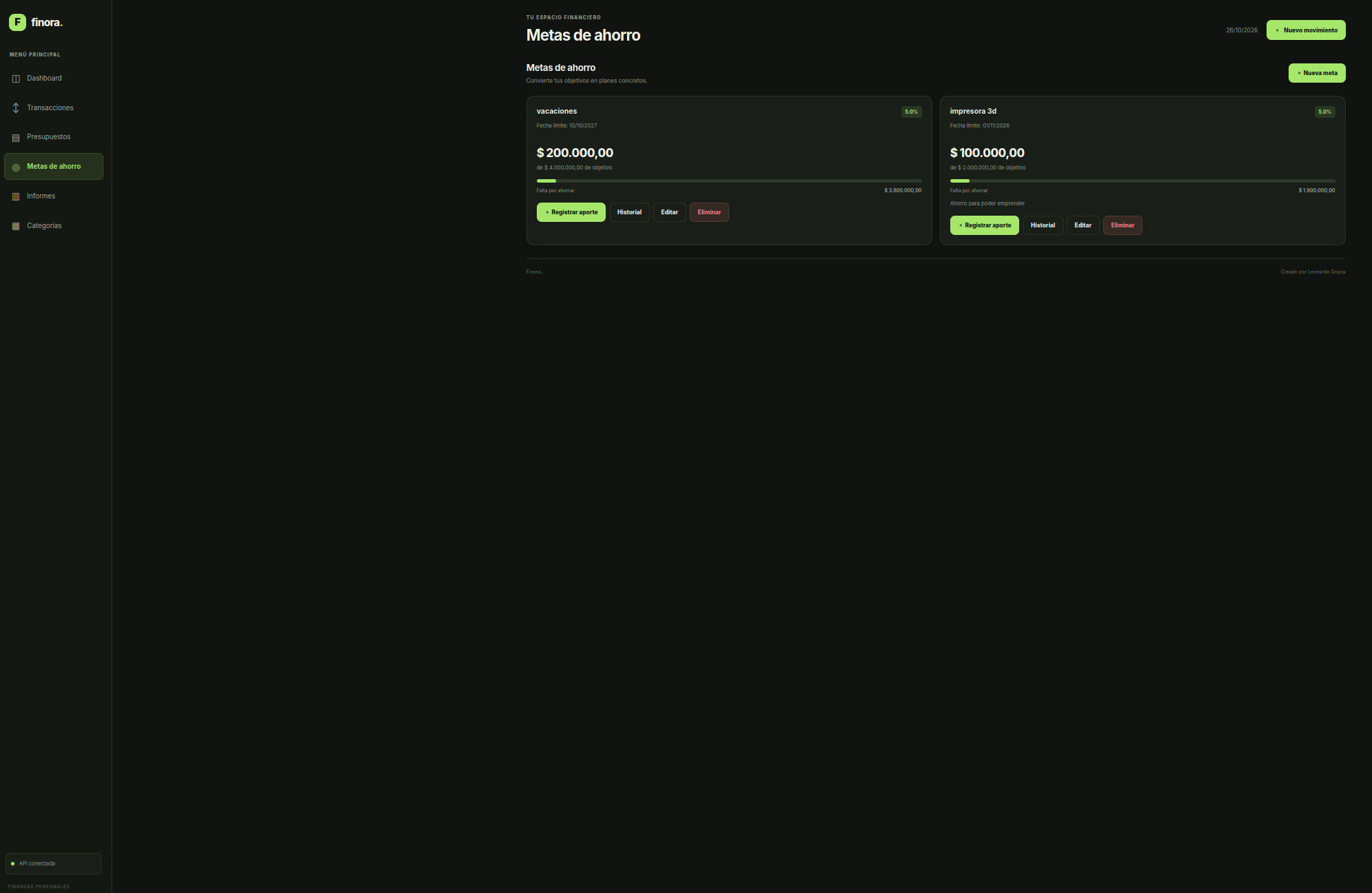Click the API conectada status indicator
Image resolution: width=1372 pixels, height=893 pixels.
(x=53, y=863)
